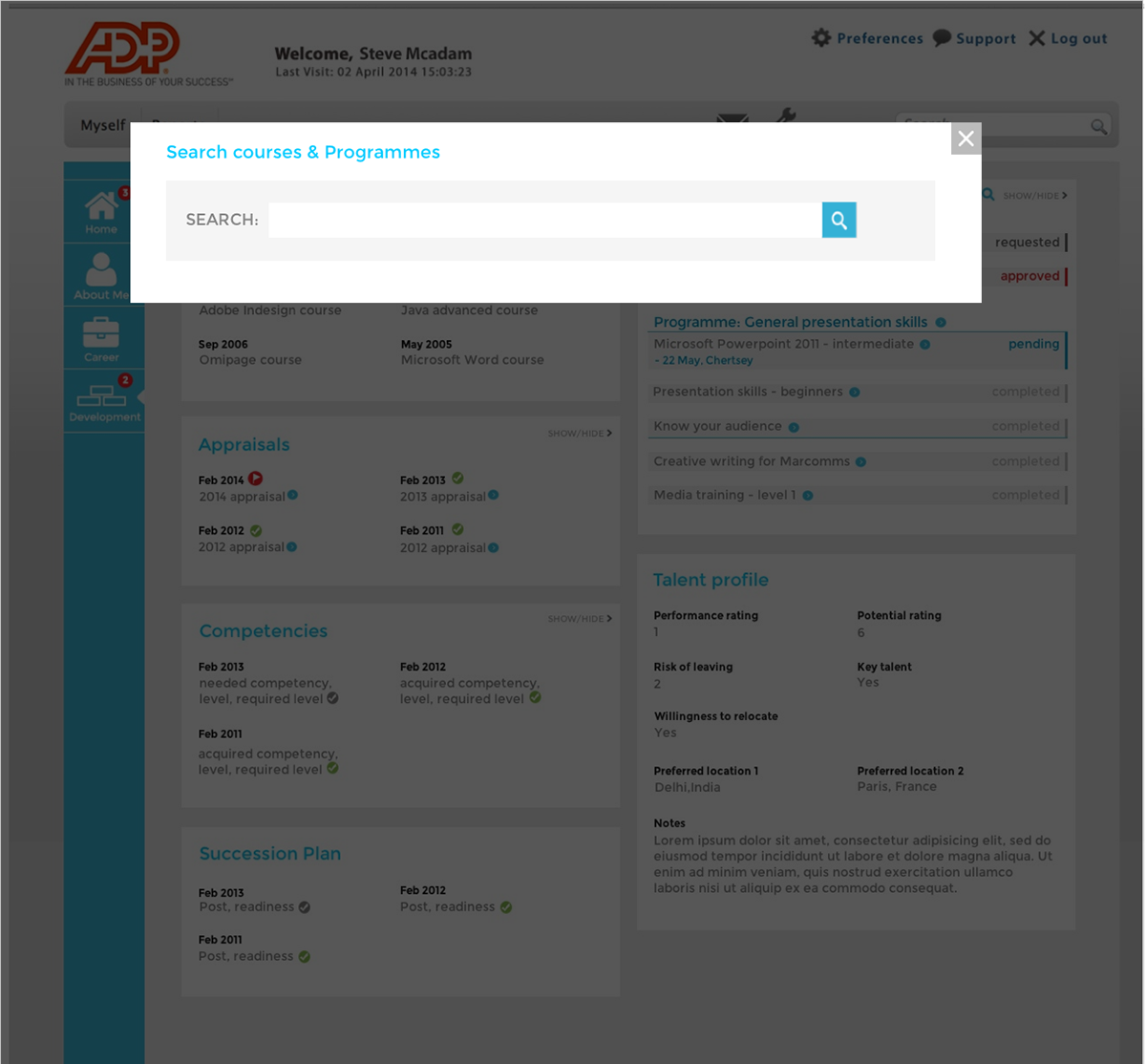1146x1064 pixels.
Task: Click Preferred location 1 value Delhi,India
Action: click(688, 788)
